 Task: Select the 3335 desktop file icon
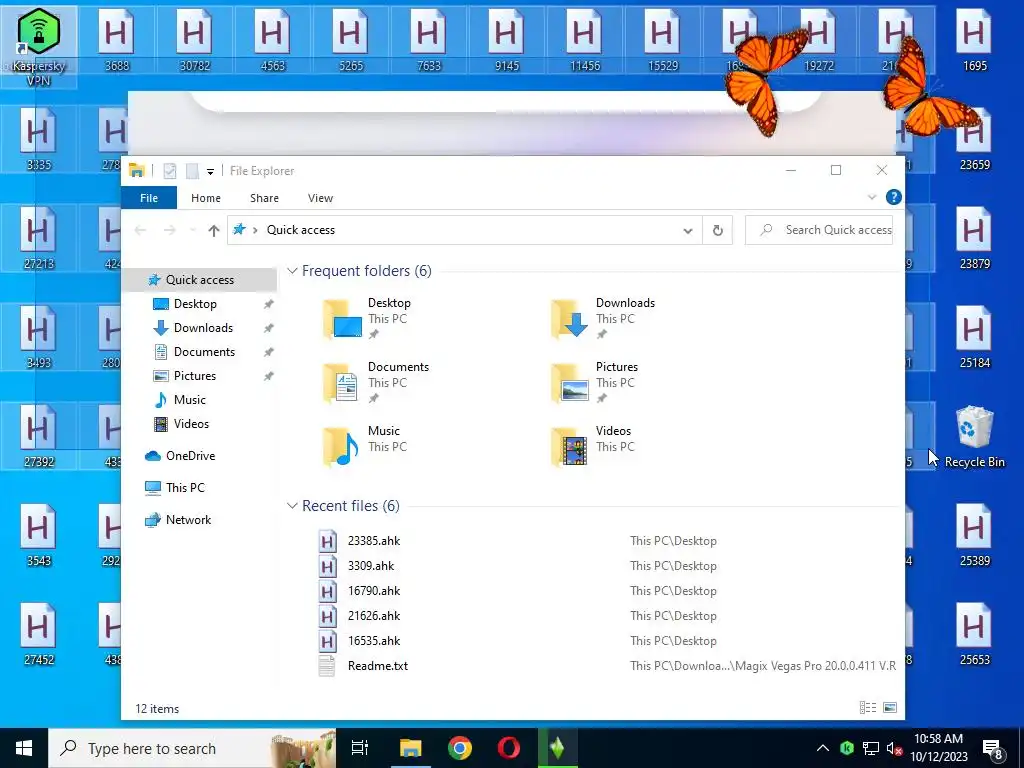coord(38,138)
